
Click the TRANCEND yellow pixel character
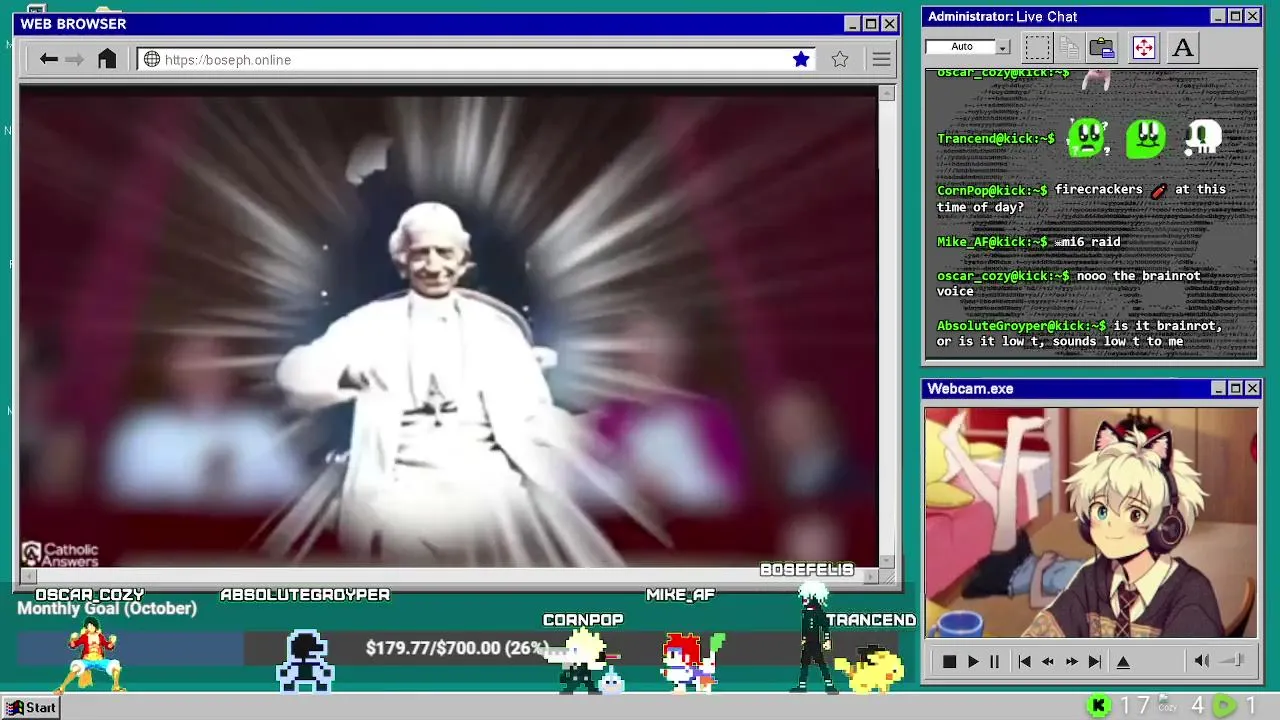pos(870,668)
